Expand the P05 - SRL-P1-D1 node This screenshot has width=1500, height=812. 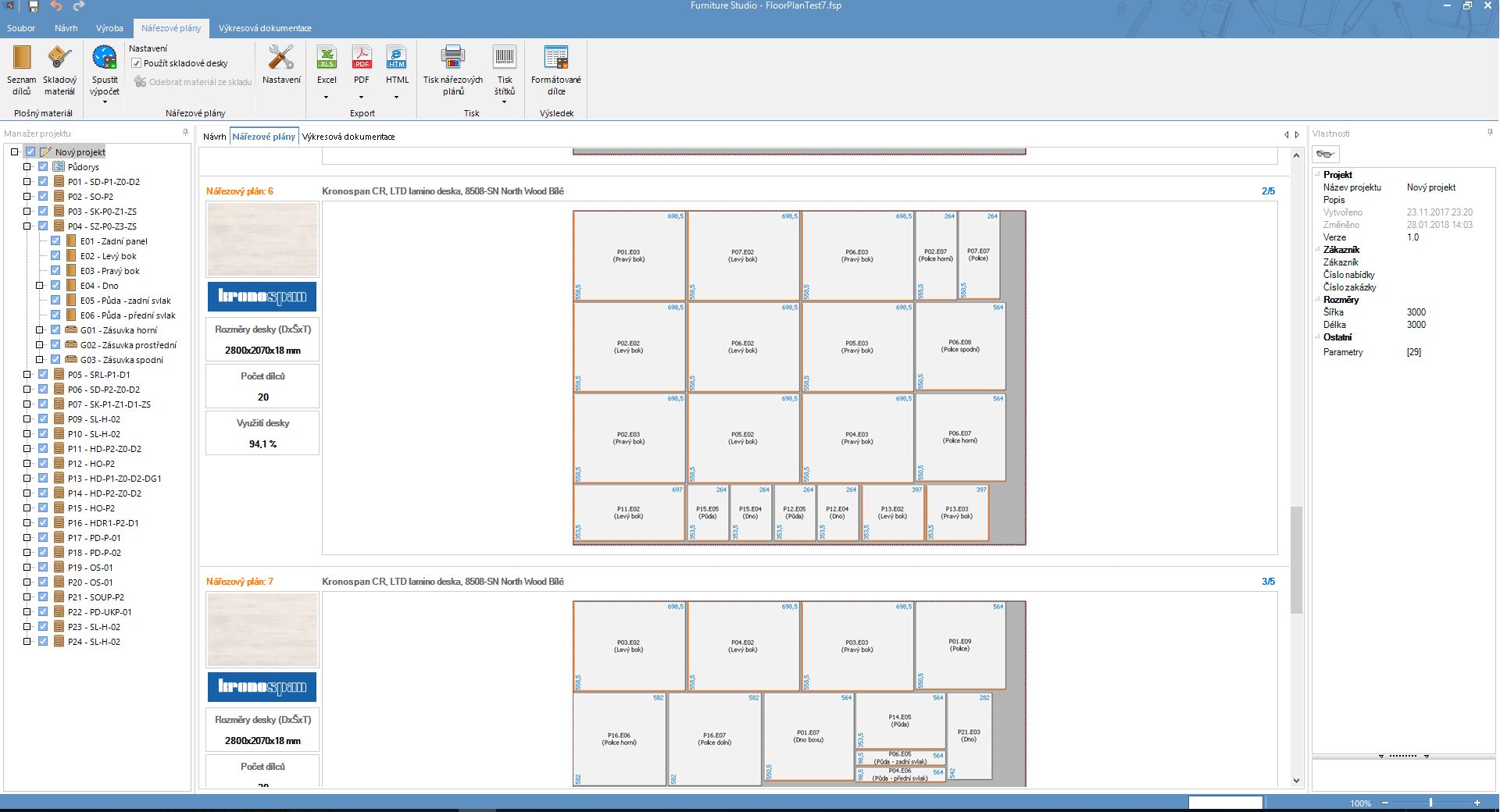click(27, 374)
